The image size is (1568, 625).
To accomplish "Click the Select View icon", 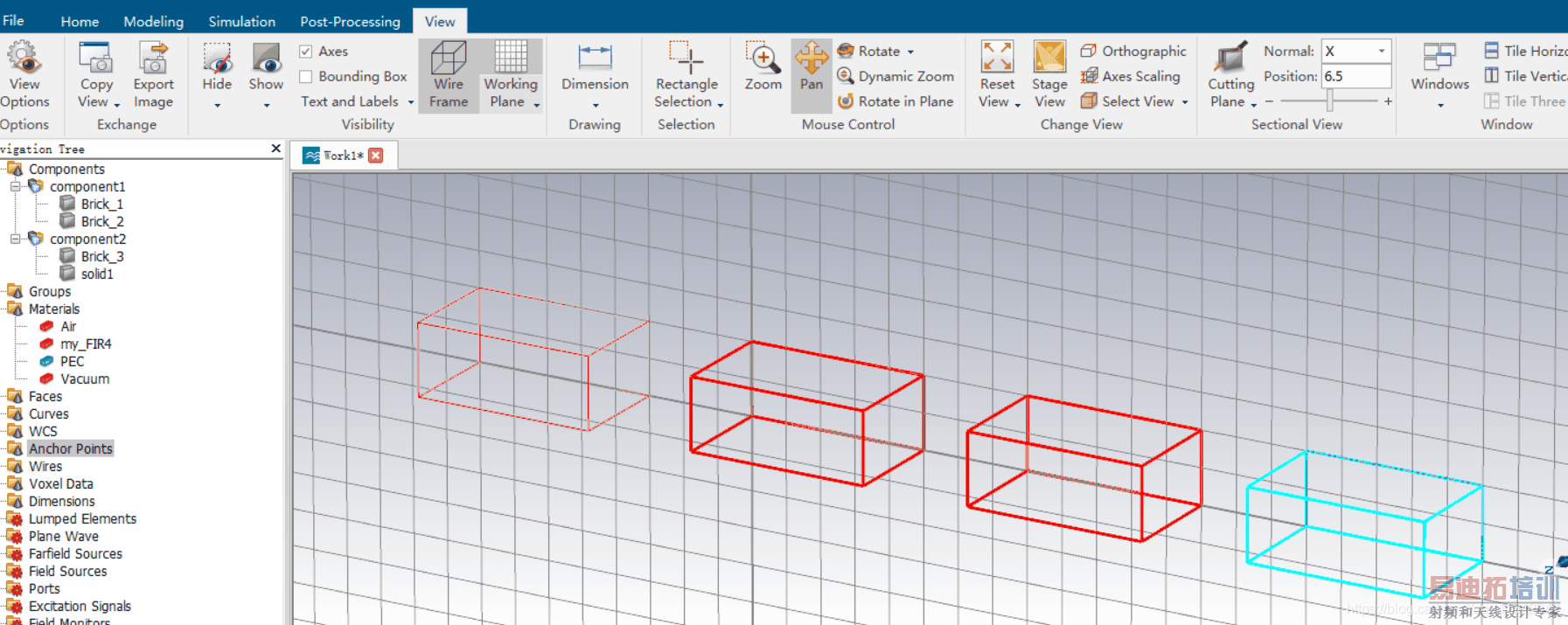I will click(x=1089, y=101).
